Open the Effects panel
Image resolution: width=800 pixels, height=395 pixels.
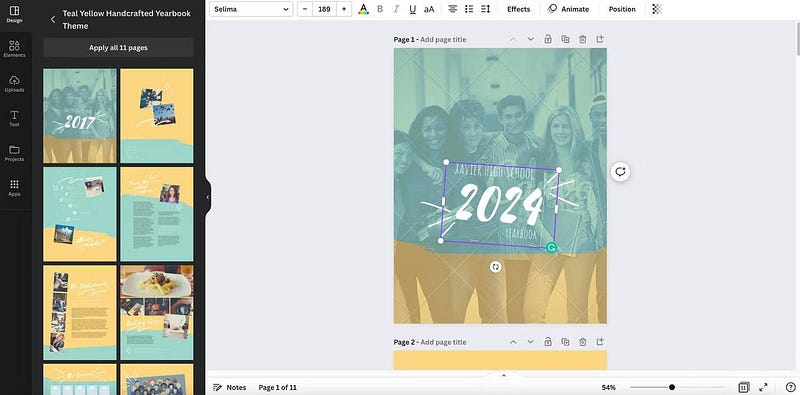[518, 9]
